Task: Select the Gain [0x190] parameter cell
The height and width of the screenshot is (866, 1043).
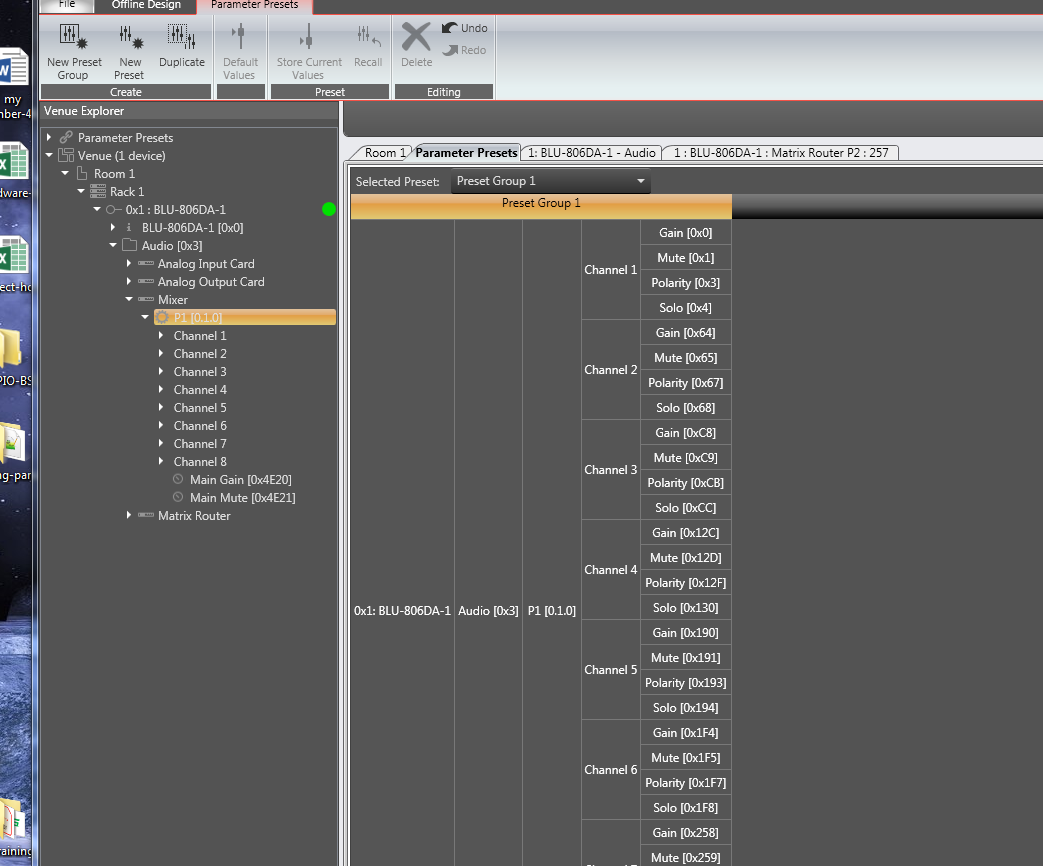Action: point(685,633)
